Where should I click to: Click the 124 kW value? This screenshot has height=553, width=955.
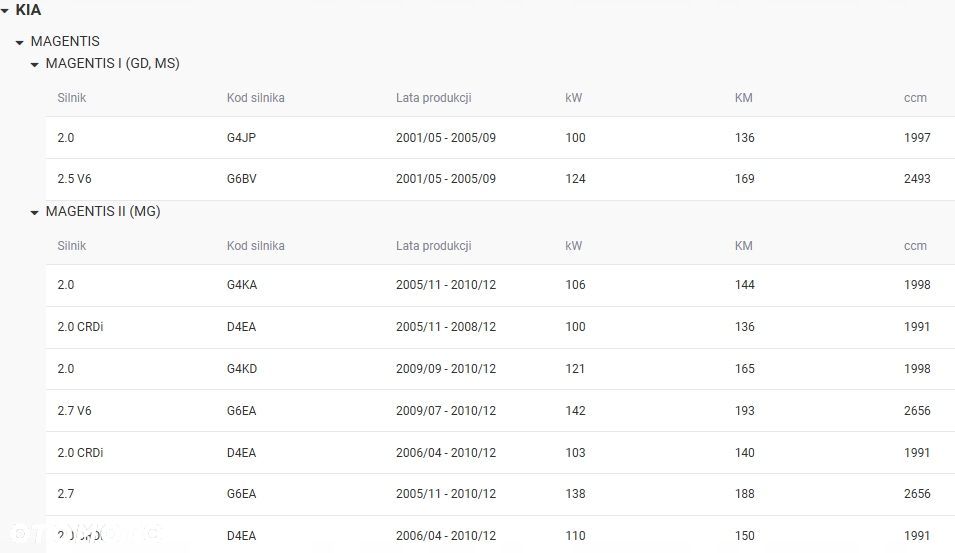pyautogui.click(x=576, y=179)
